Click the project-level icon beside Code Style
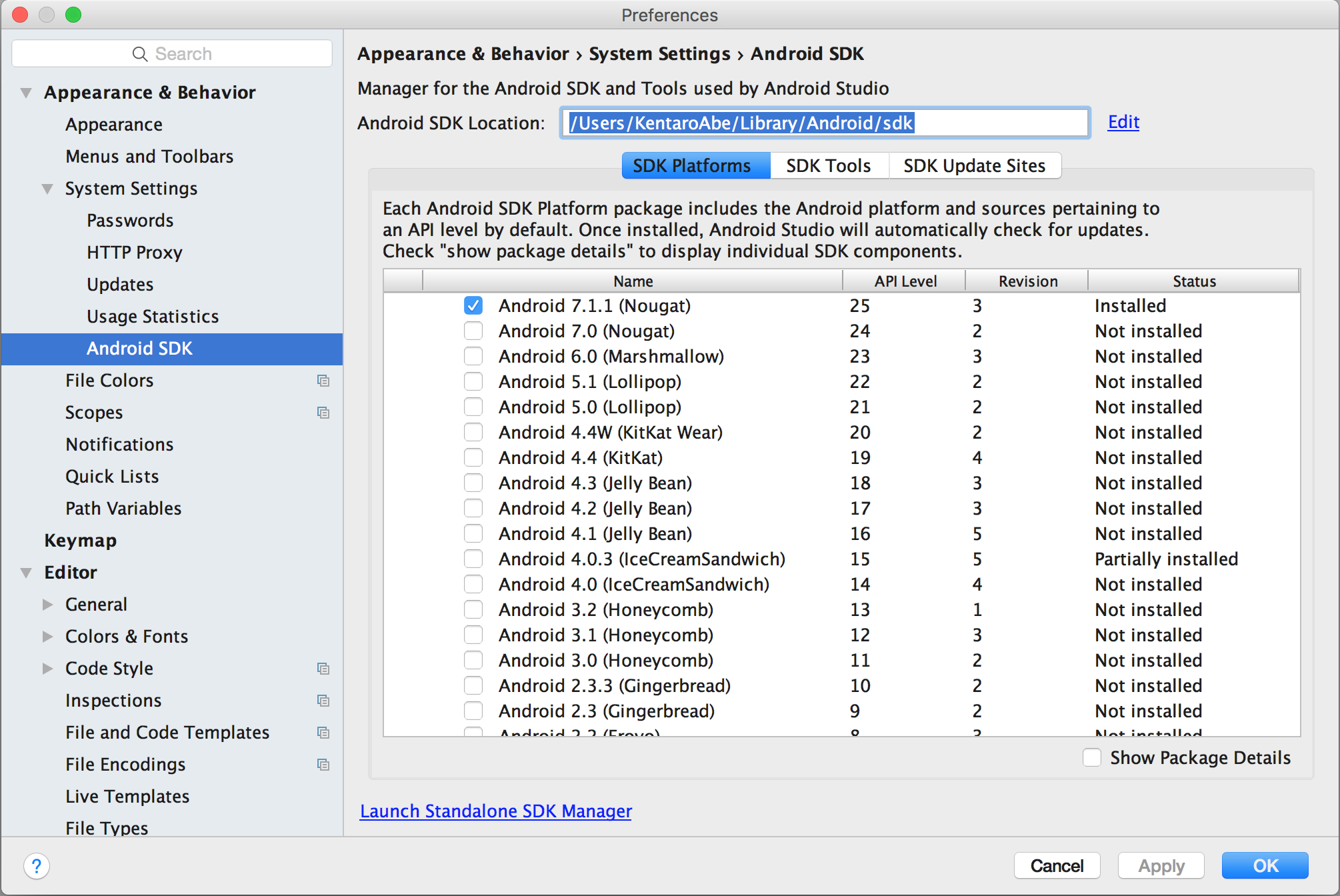 click(x=323, y=669)
